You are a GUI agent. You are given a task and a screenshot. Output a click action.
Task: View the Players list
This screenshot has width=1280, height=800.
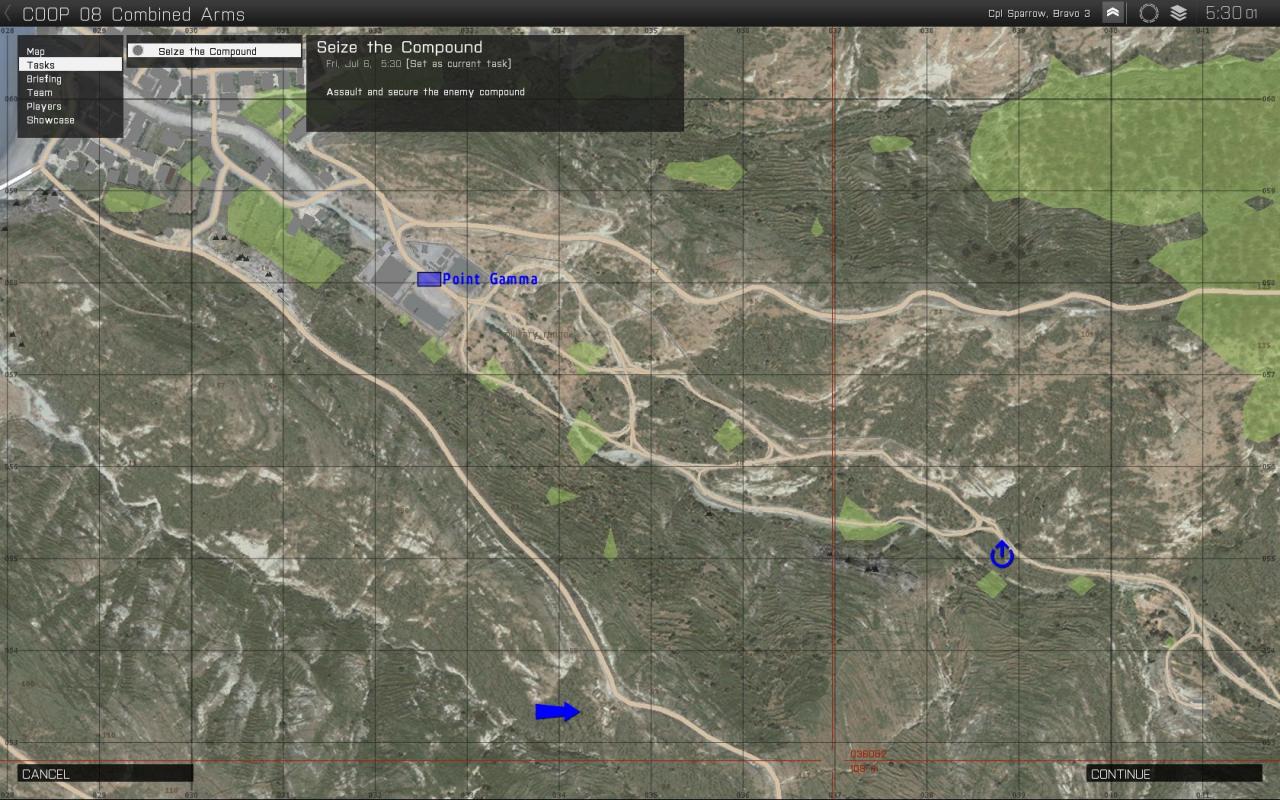coord(70,106)
